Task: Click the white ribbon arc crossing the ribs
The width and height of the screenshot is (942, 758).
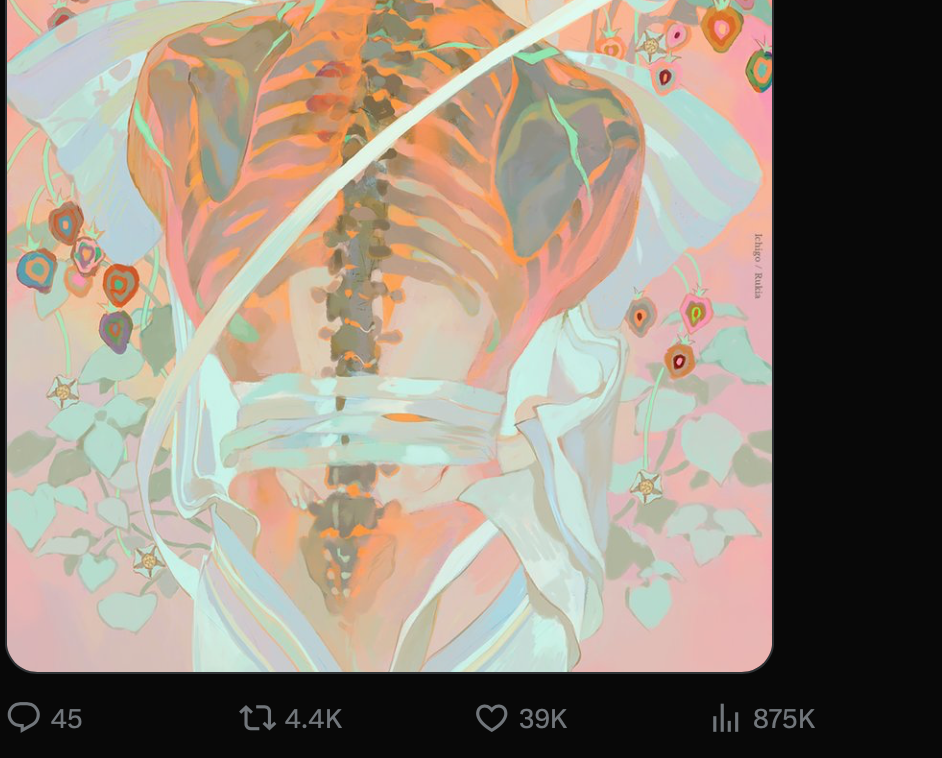Action: click(336, 198)
